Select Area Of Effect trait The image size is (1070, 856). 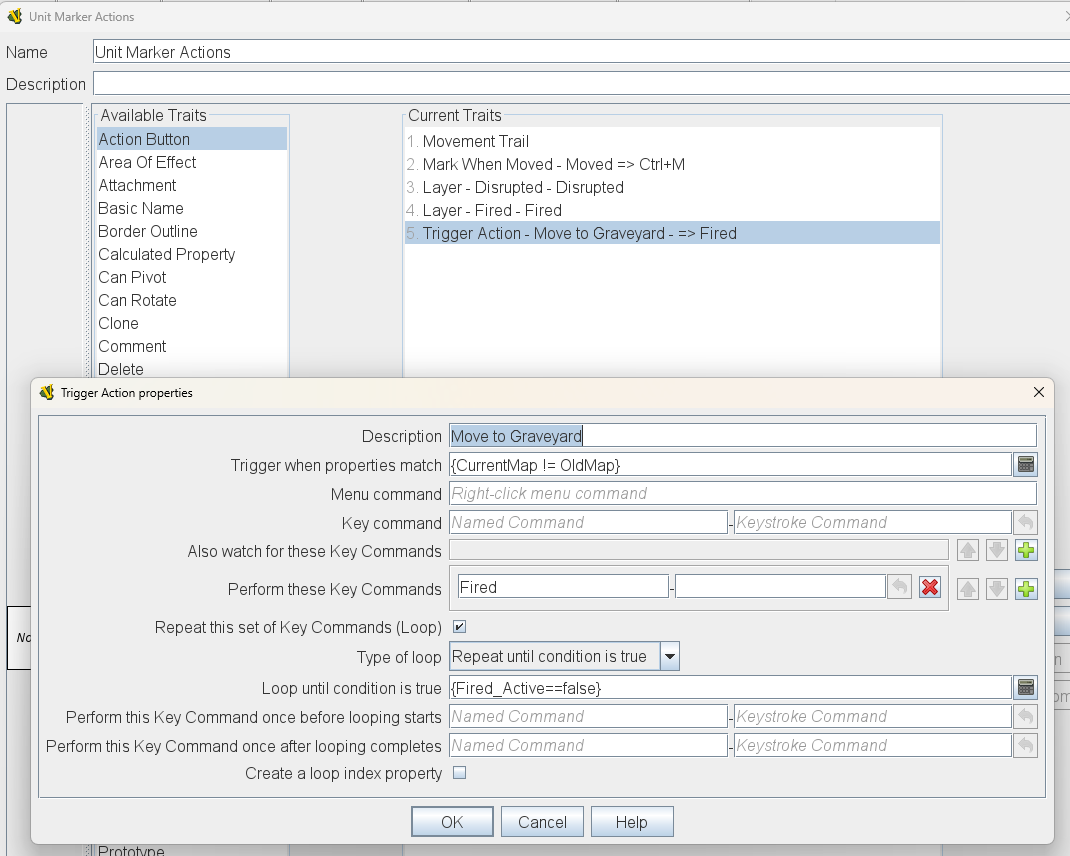click(192, 162)
